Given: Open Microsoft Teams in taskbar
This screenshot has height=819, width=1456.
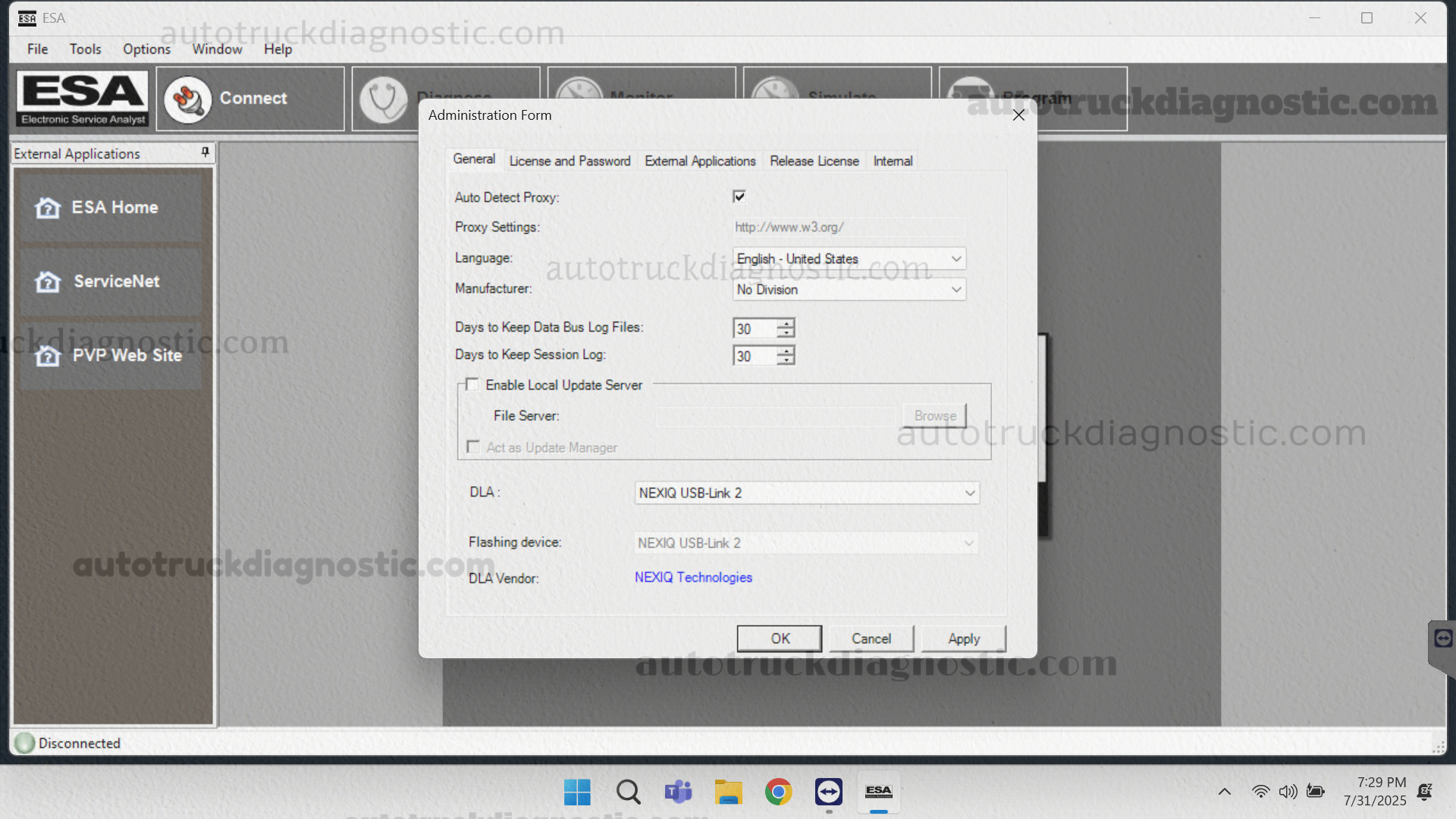Looking at the screenshot, I should (x=678, y=792).
